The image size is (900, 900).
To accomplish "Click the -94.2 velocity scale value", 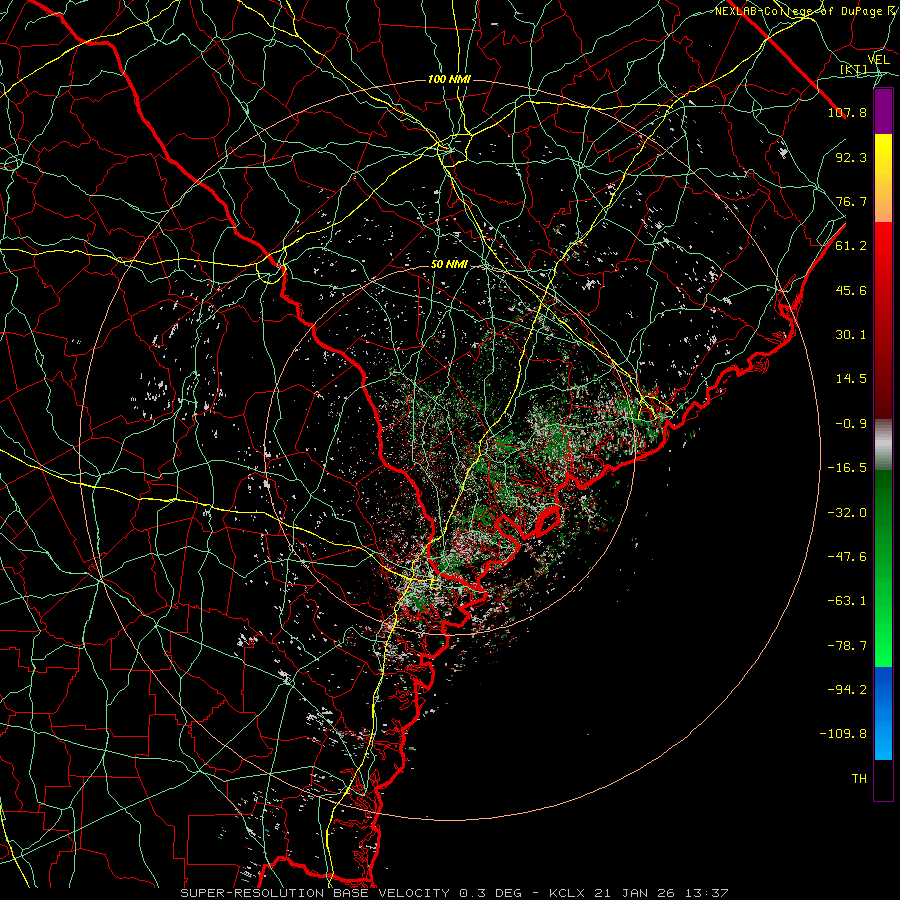I will [x=847, y=690].
